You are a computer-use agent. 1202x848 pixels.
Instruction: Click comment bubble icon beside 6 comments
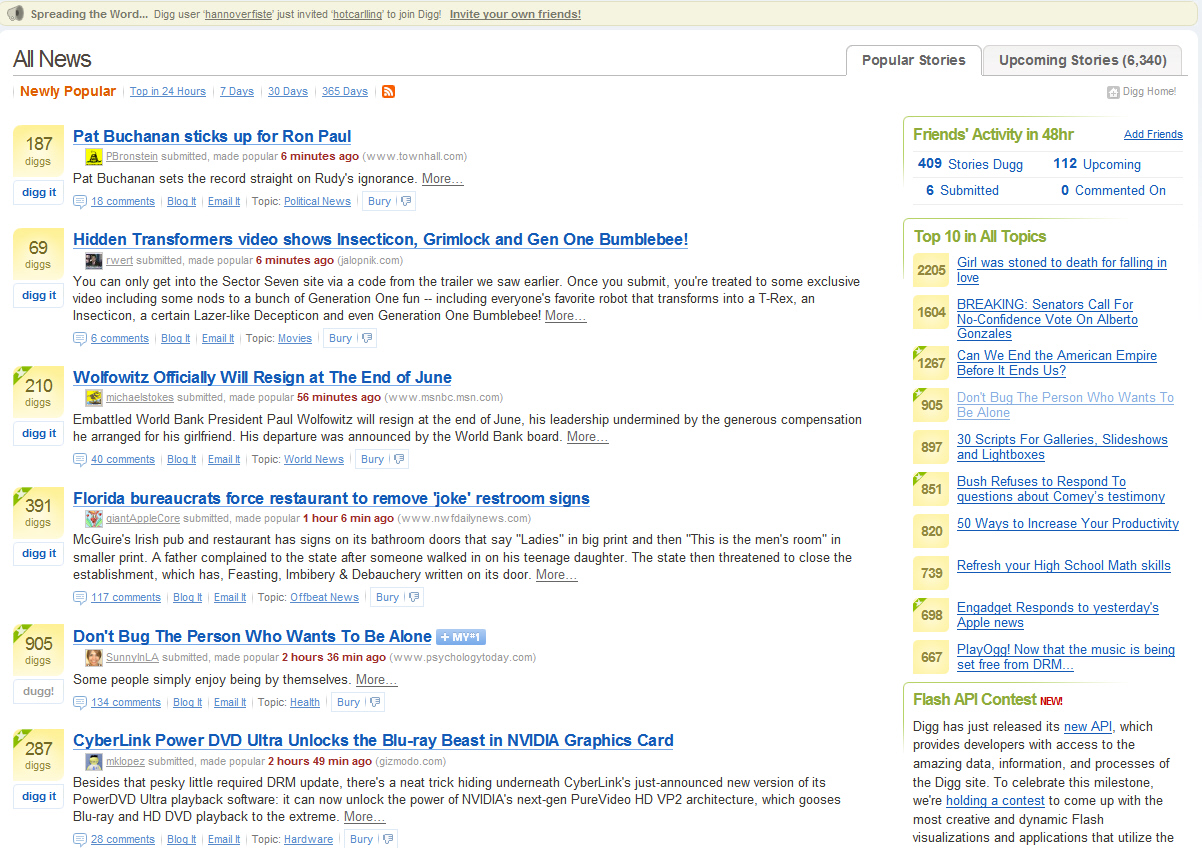pyautogui.click(x=80, y=339)
